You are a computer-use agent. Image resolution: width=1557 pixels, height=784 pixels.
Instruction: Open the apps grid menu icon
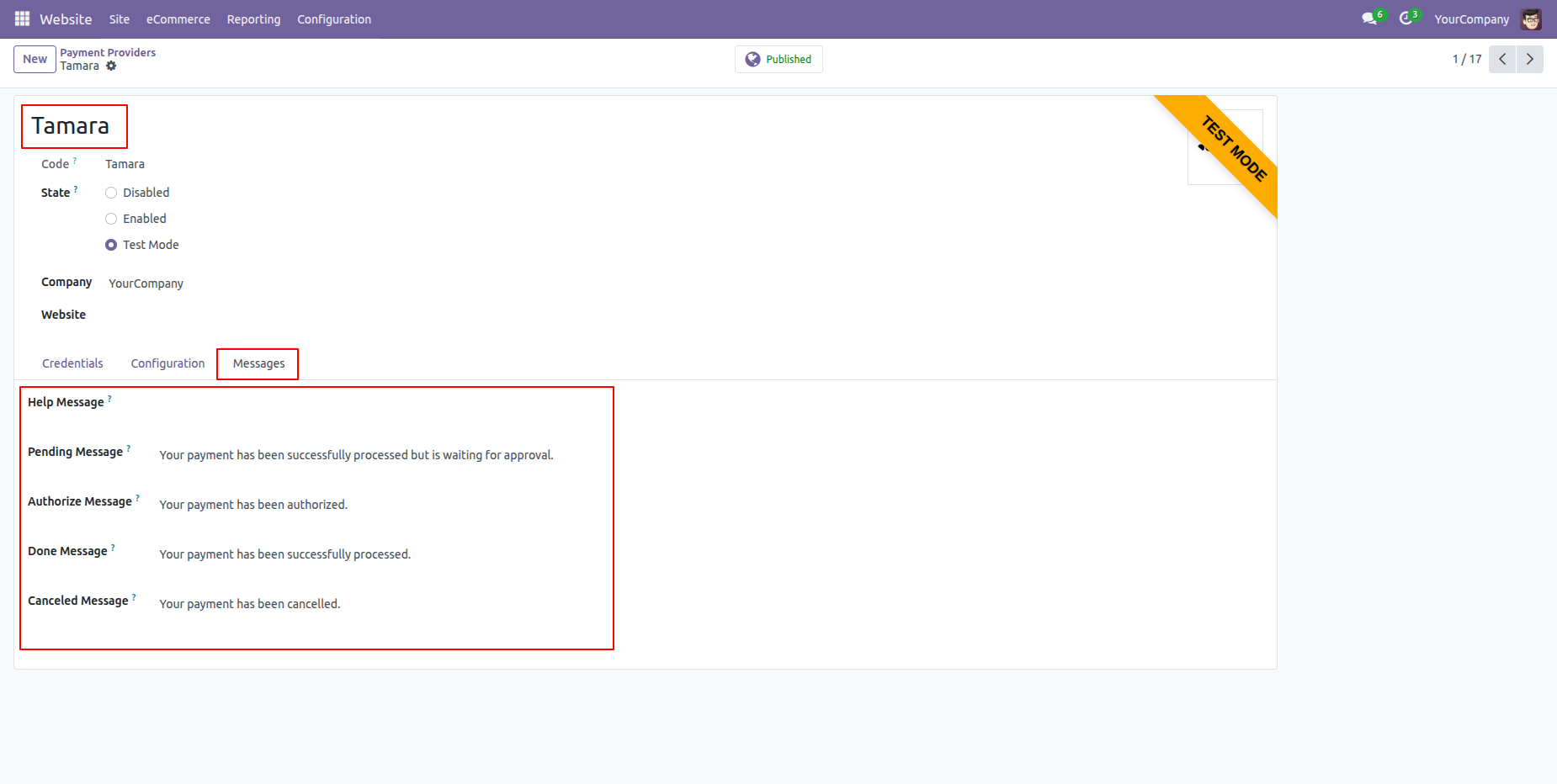pyautogui.click(x=22, y=19)
